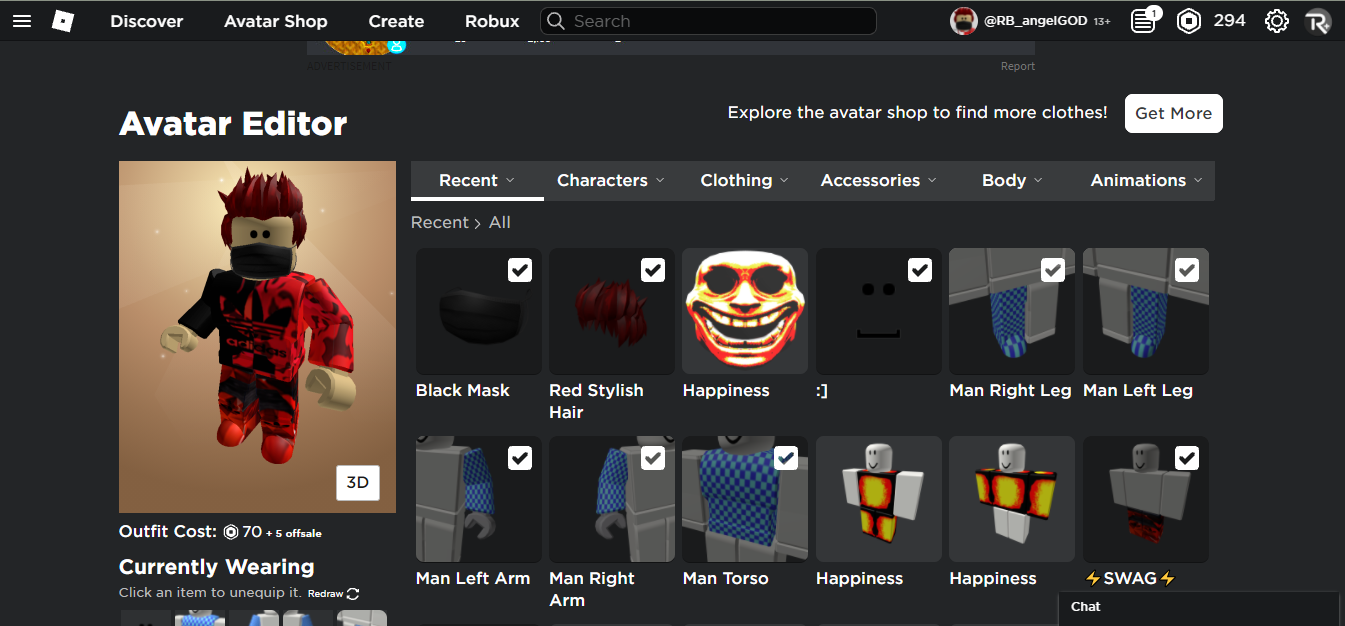Click the avatar preview image
This screenshot has width=1345, height=626.
click(257, 337)
